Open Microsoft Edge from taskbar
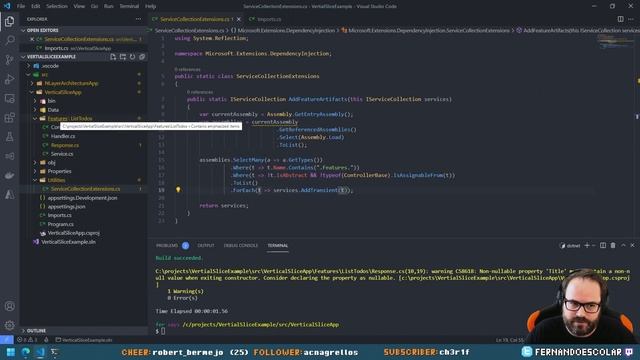 [x=25, y=352]
